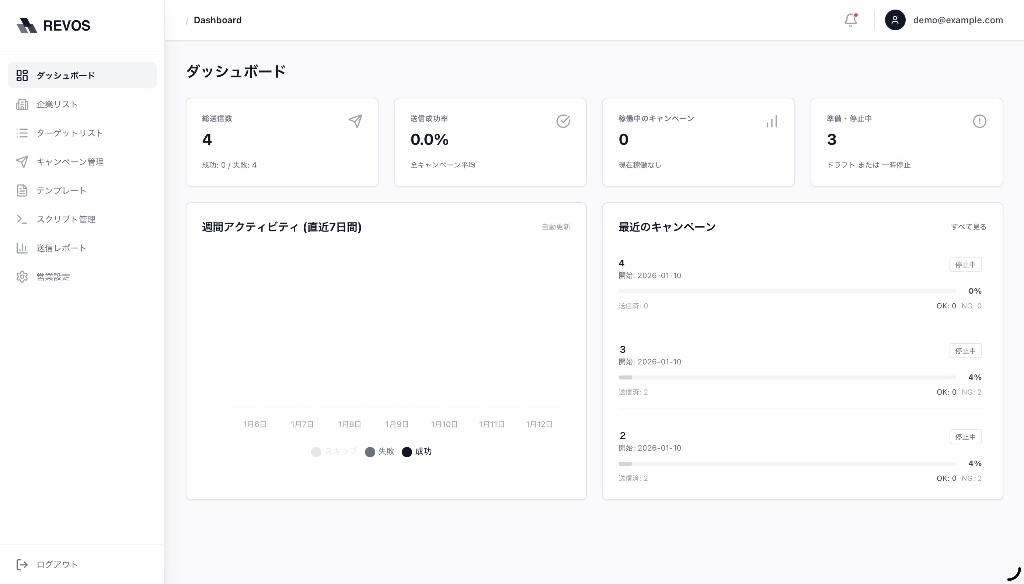The width and height of the screenshot is (1024, 584).
Task: Open the テンプレート document icon
Action: click(22, 190)
